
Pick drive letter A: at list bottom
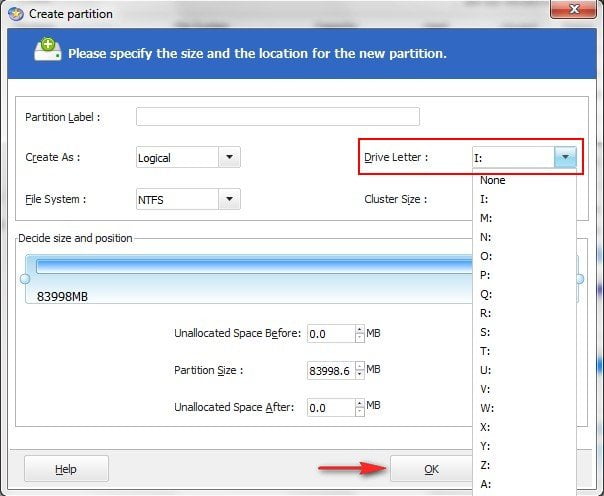click(x=487, y=483)
